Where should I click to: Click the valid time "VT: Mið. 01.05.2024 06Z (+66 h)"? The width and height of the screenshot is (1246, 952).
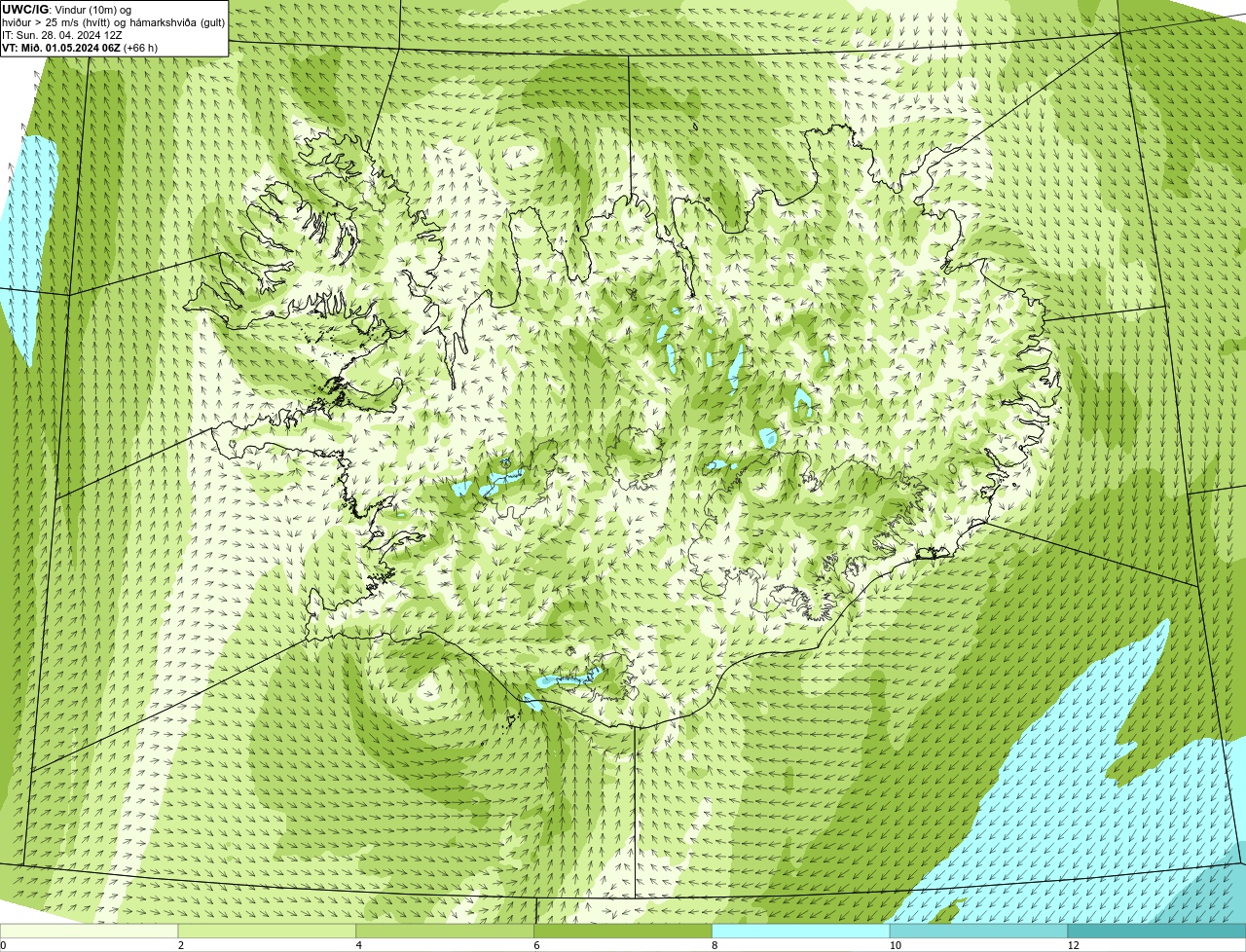[x=80, y=47]
